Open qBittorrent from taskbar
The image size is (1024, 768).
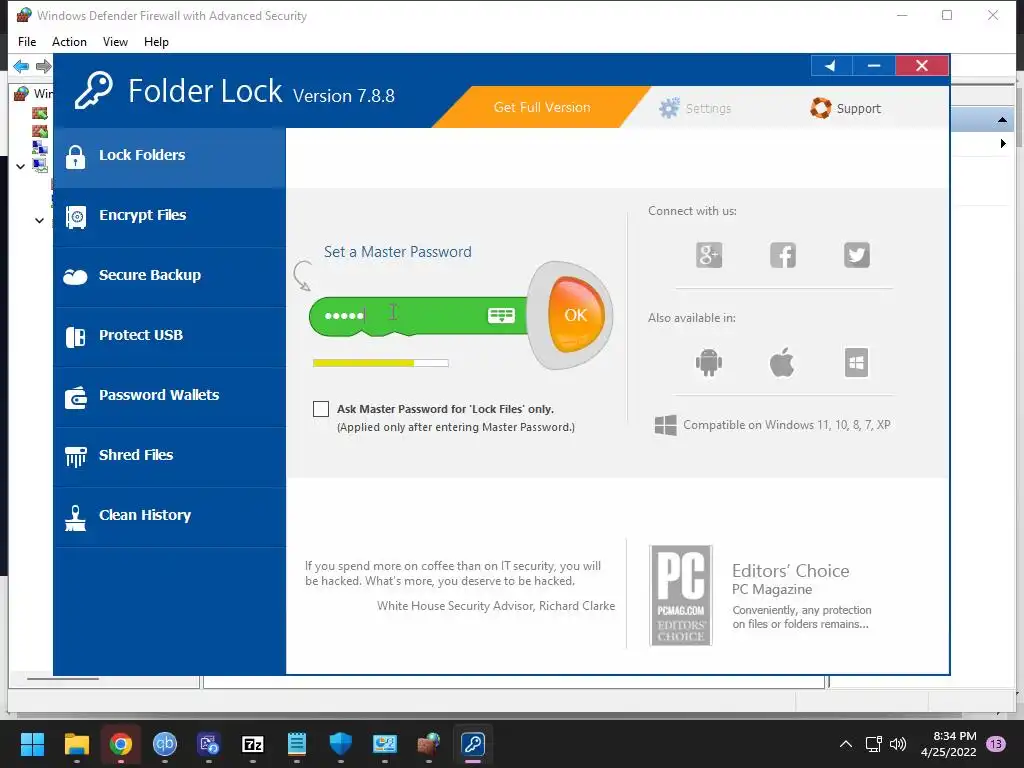165,744
